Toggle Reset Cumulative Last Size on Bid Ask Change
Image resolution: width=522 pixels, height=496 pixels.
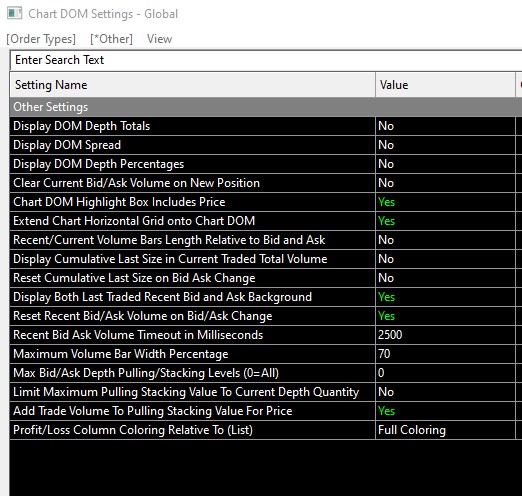click(x=445, y=278)
